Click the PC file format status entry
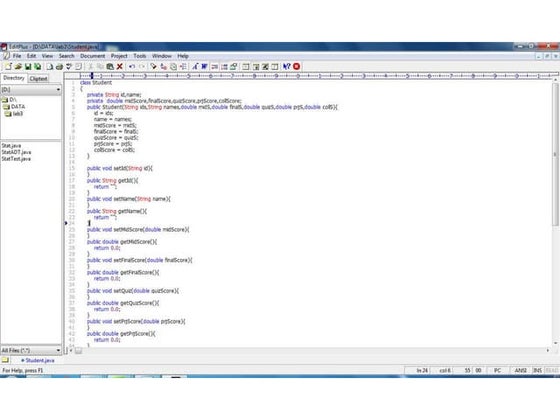 click(497, 370)
